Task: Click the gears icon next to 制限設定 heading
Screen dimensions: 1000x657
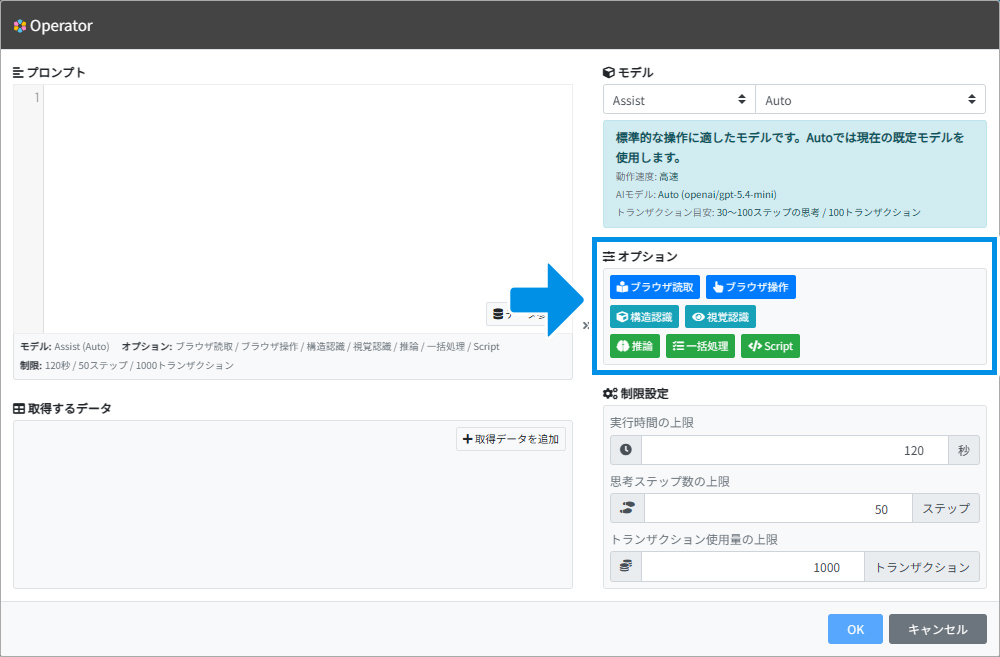Action: (x=610, y=394)
